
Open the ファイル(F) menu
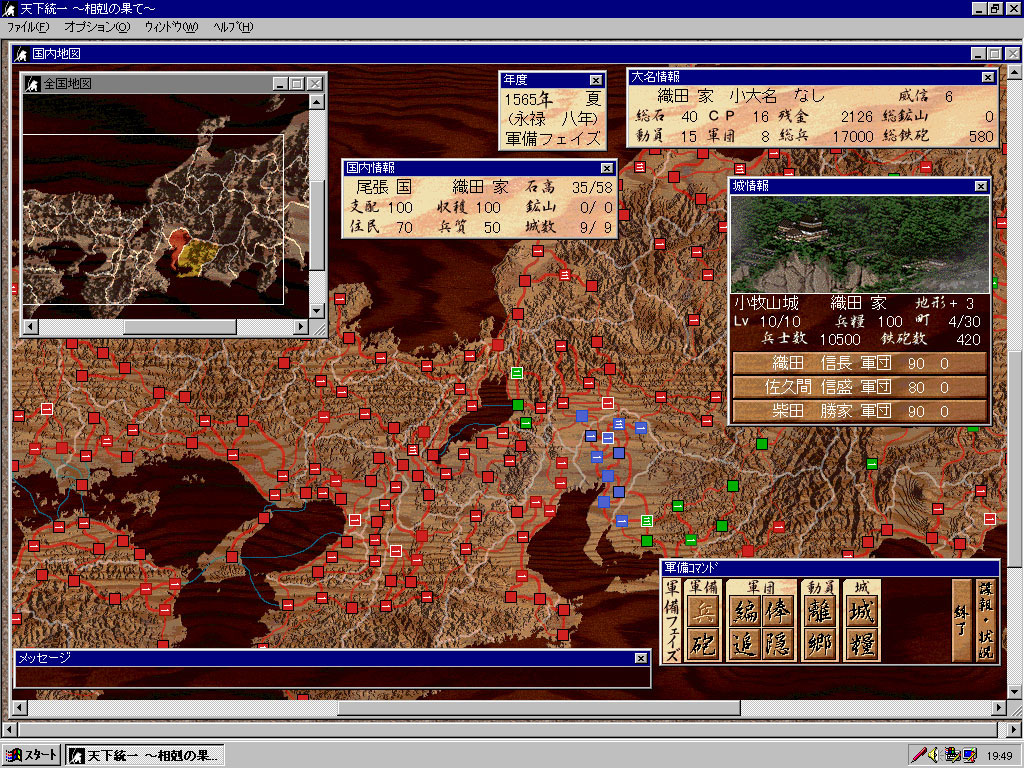(x=29, y=26)
